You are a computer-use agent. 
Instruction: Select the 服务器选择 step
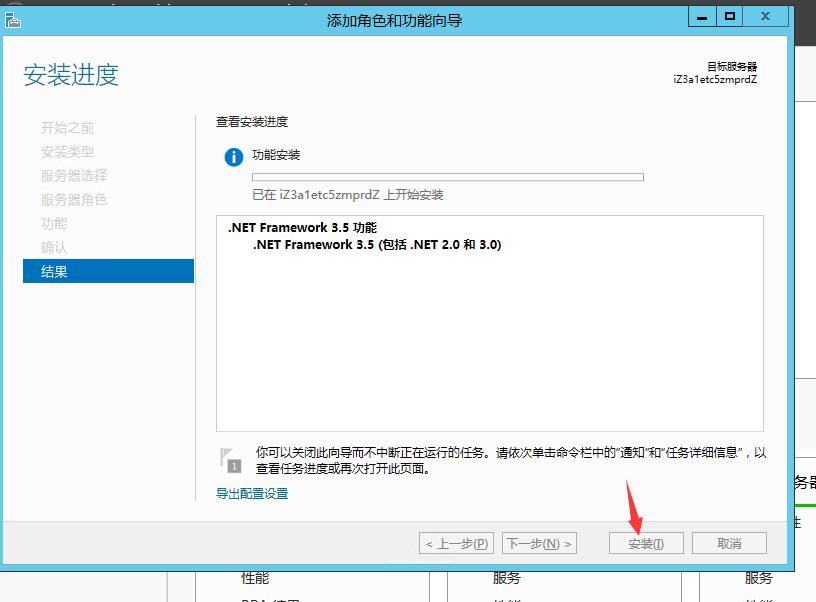point(74,176)
